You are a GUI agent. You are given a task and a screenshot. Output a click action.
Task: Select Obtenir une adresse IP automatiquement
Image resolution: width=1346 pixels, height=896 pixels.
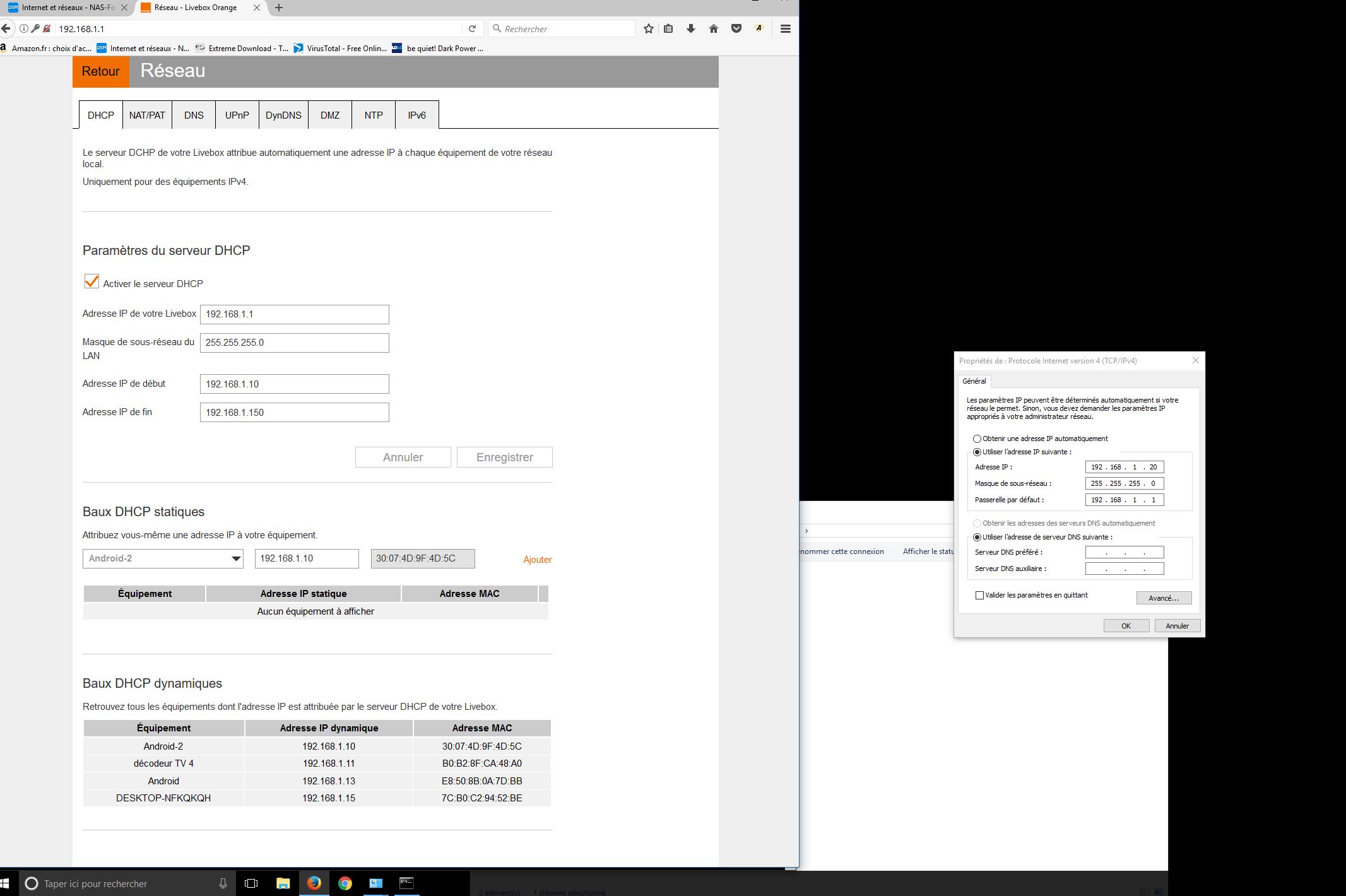[x=977, y=439]
